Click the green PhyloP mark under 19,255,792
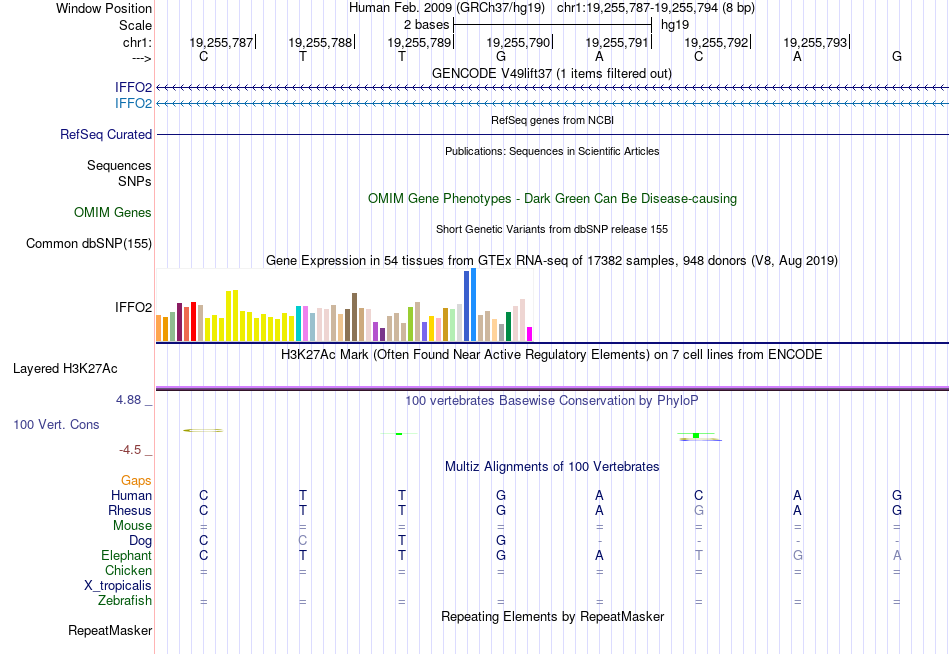The height and width of the screenshot is (654, 950). tap(697, 436)
